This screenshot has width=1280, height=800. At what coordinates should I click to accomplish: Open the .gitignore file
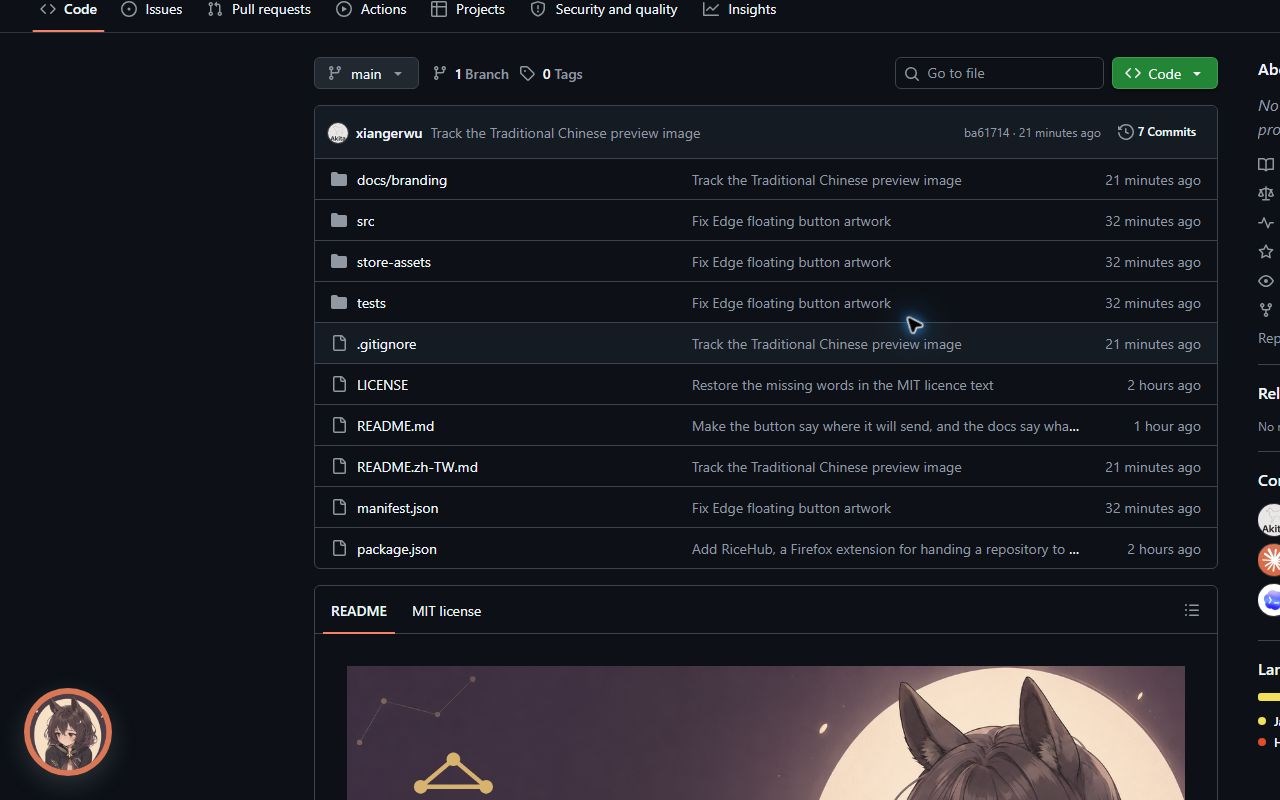386,344
